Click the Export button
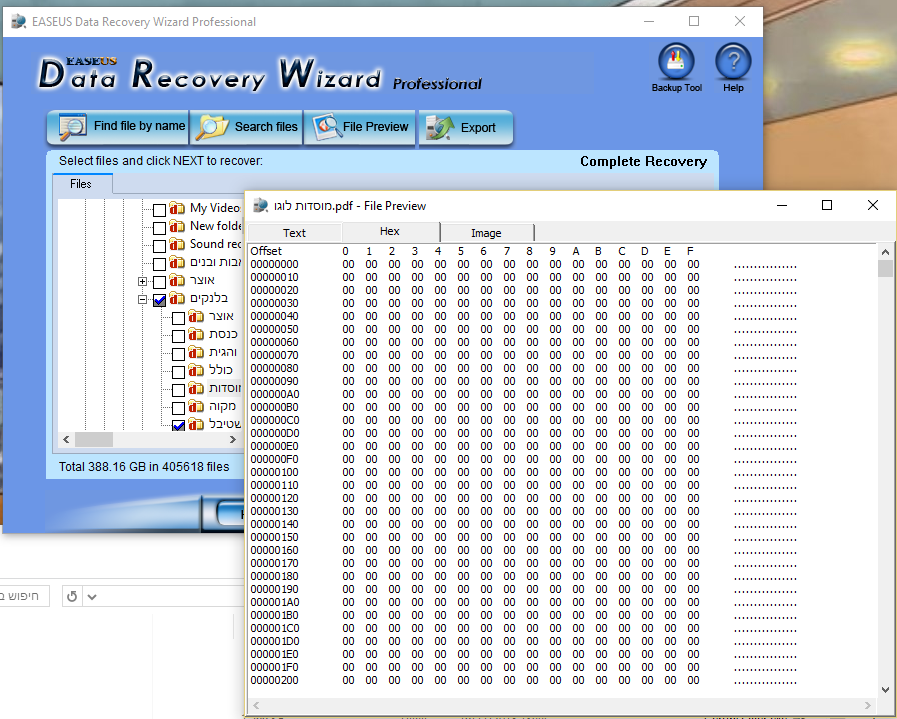This screenshot has width=897, height=719. (466, 128)
